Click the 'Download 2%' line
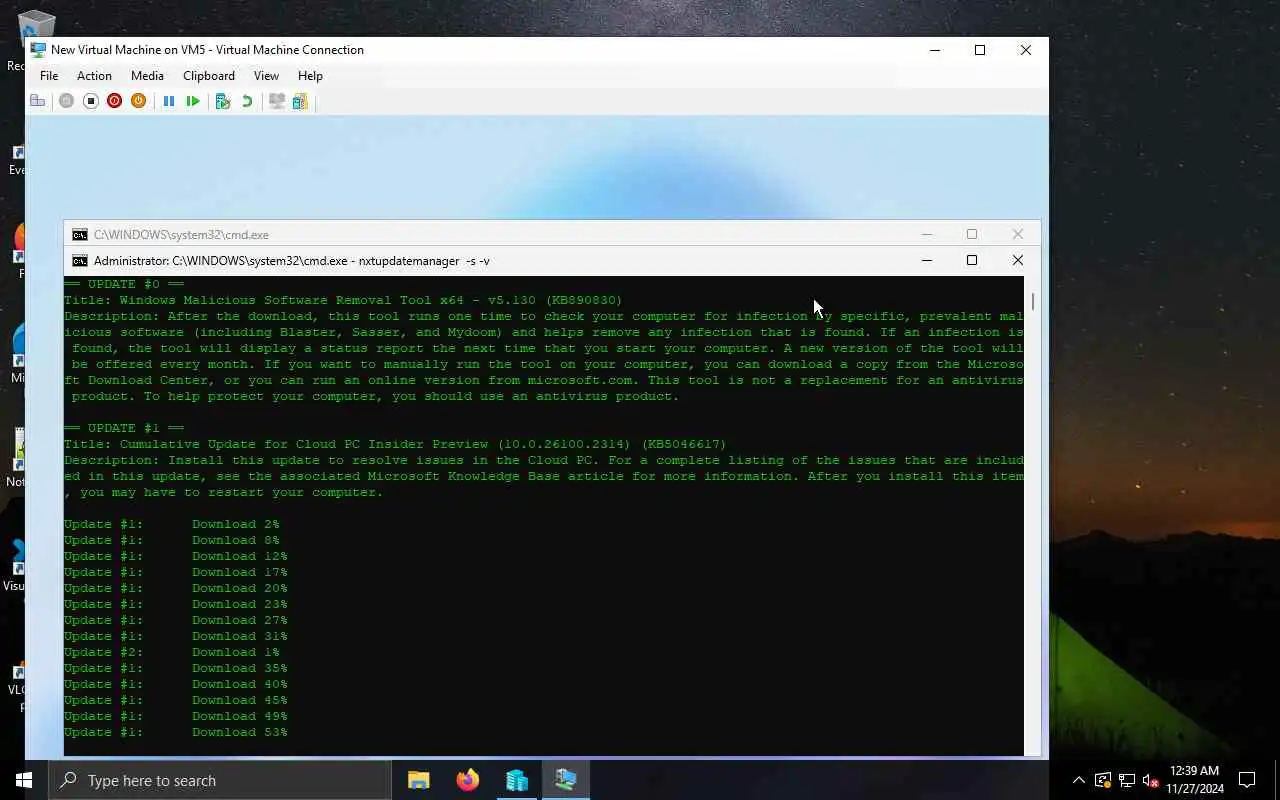Viewport: 1280px width, 800px height. pyautogui.click(x=172, y=524)
